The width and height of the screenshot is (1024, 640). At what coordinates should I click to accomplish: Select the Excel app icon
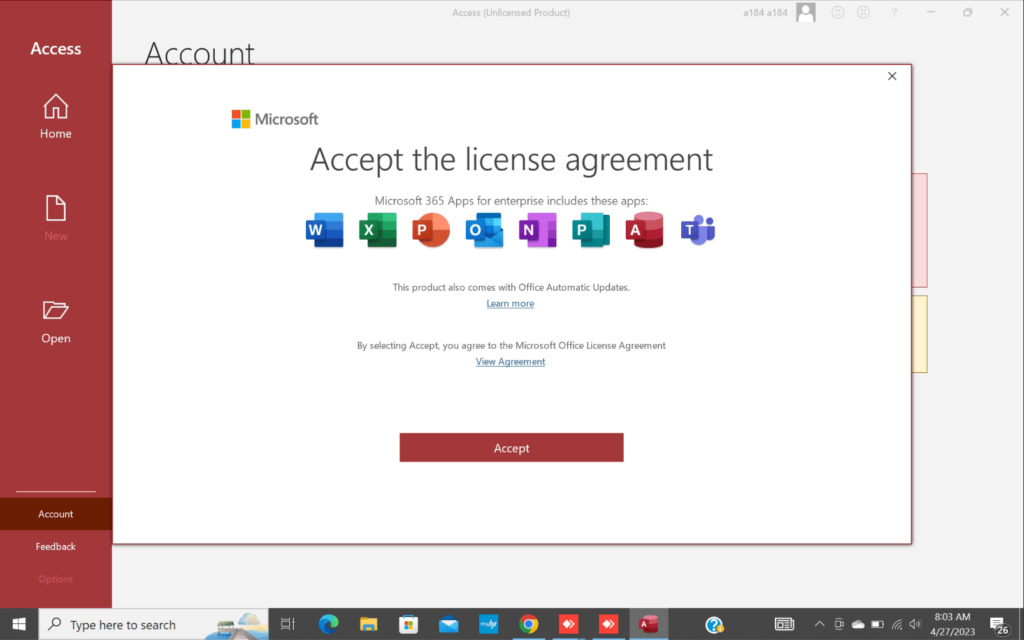pos(377,230)
